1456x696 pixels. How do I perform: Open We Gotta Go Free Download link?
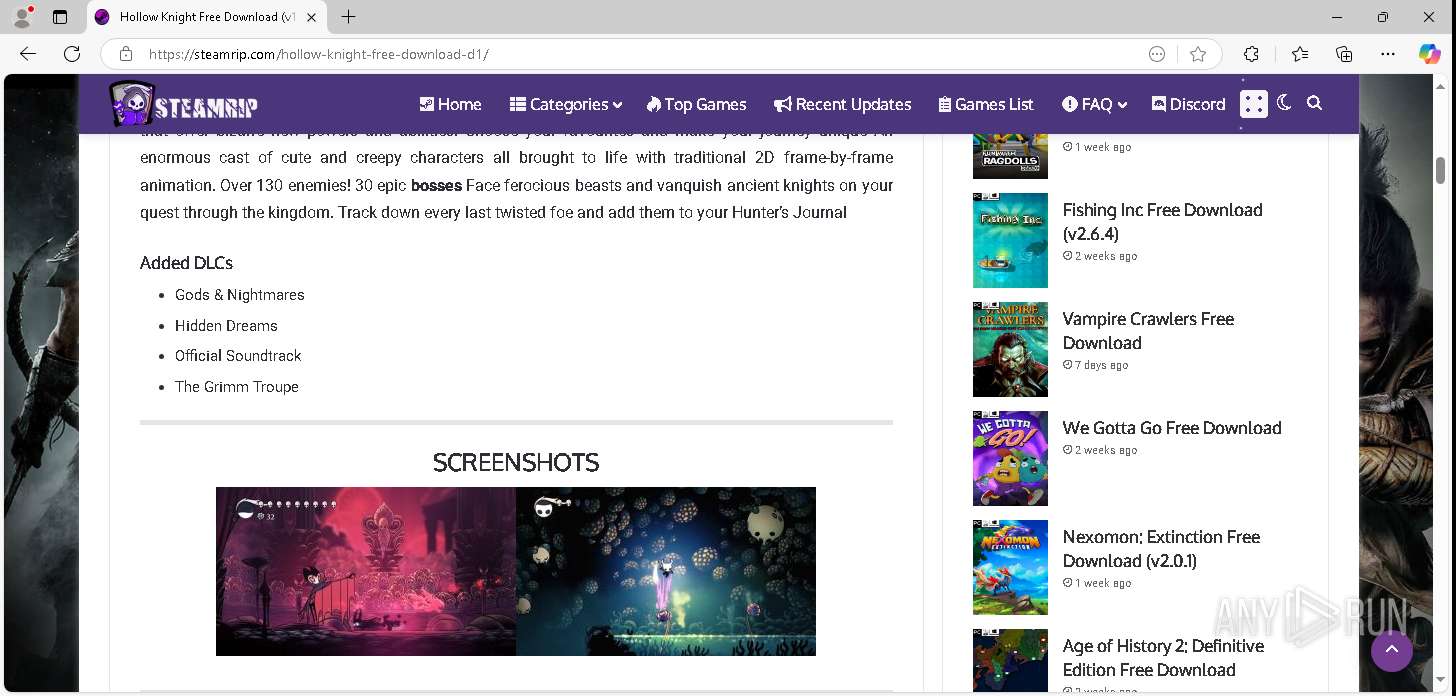click(1171, 428)
